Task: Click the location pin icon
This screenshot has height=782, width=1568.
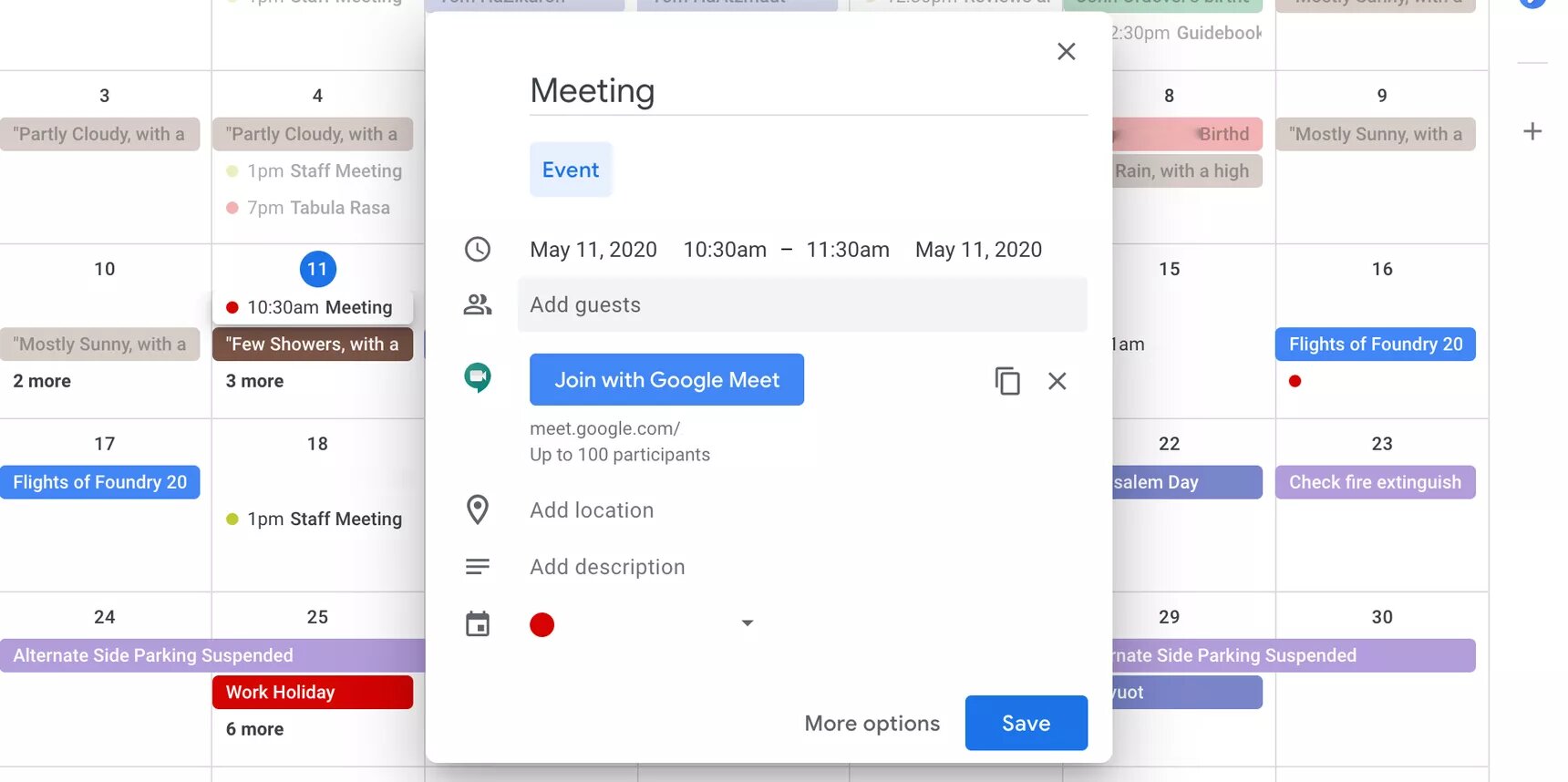Action: pos(478,510)
